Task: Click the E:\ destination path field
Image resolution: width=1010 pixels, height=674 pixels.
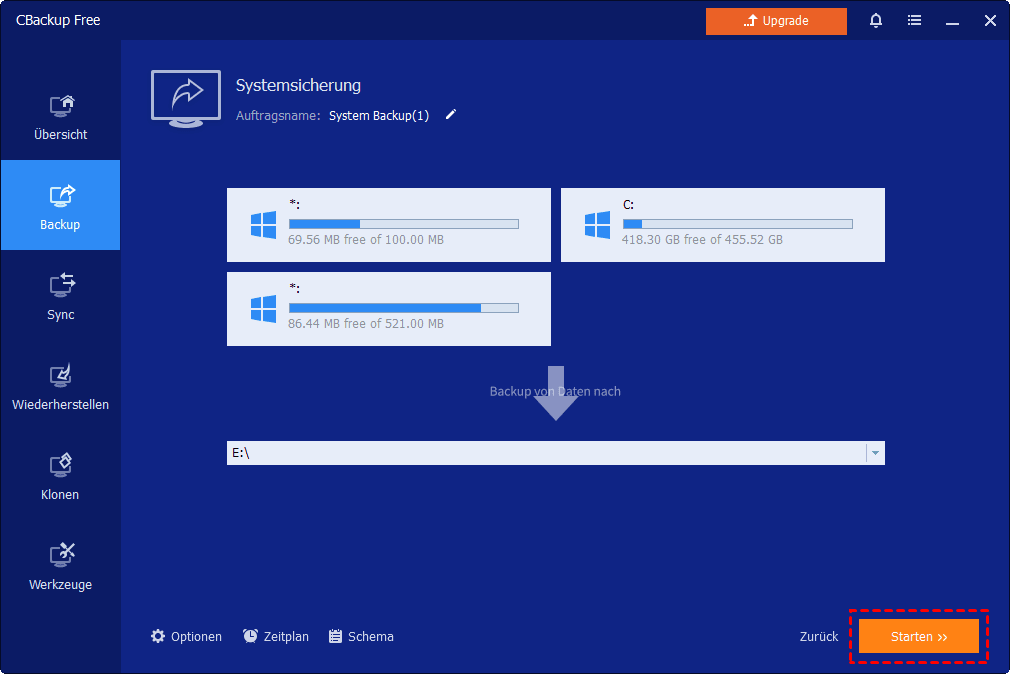Action: (545, 453)
